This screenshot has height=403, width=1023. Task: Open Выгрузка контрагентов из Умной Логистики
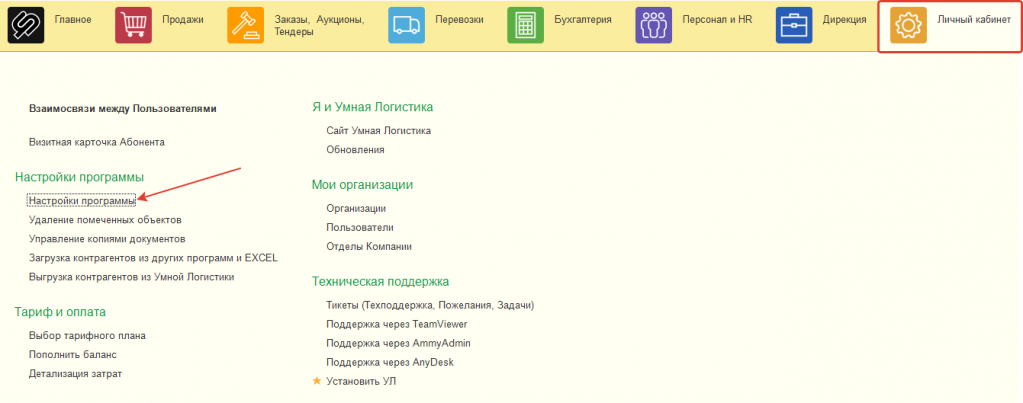(x=131, y=276)
